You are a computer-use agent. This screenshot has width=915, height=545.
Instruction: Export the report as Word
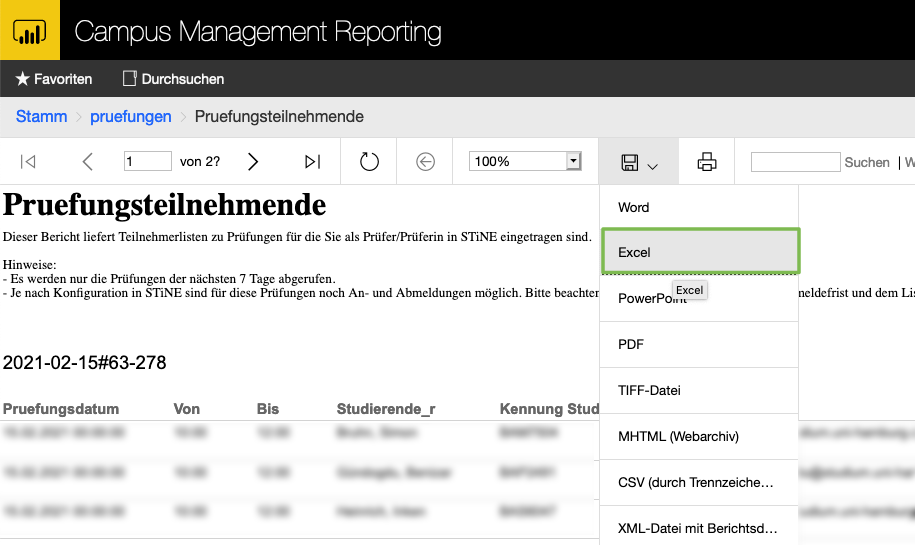pyautogui.click(x=634, y=207)
